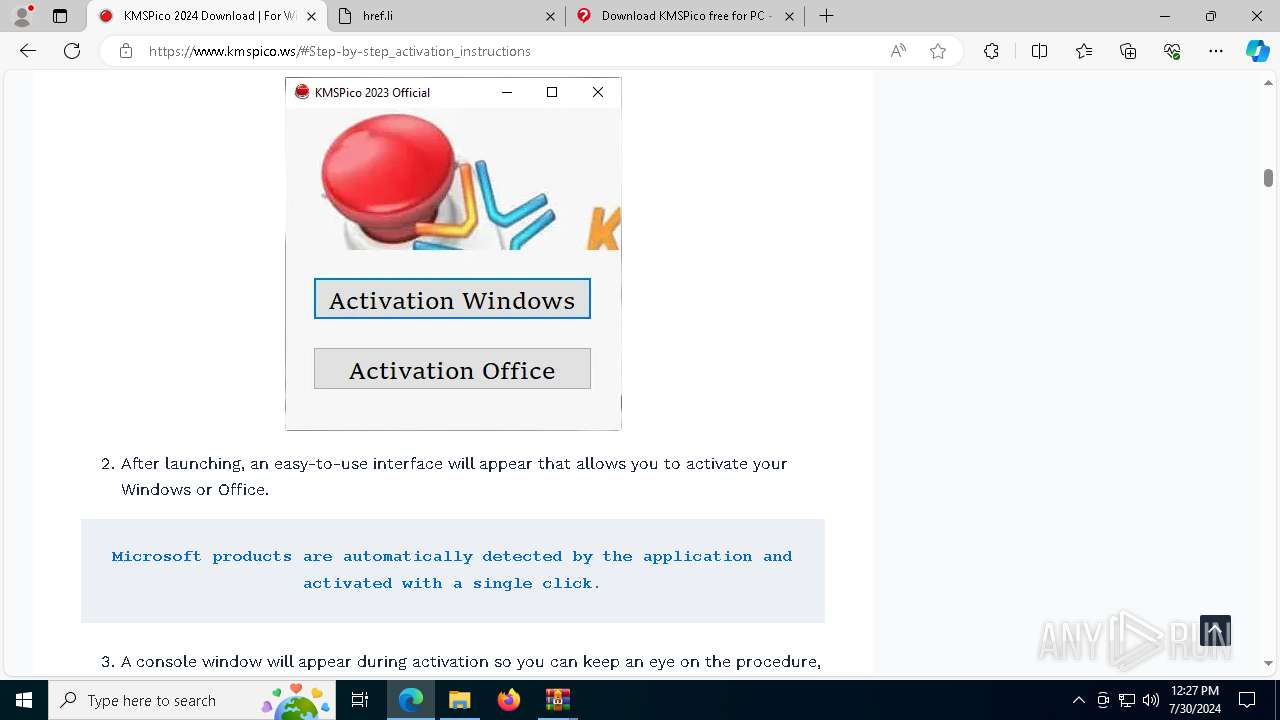The image size is (1280, 720).
Task: Click the page scrollbar thumb
Action: pos(1268,178)
